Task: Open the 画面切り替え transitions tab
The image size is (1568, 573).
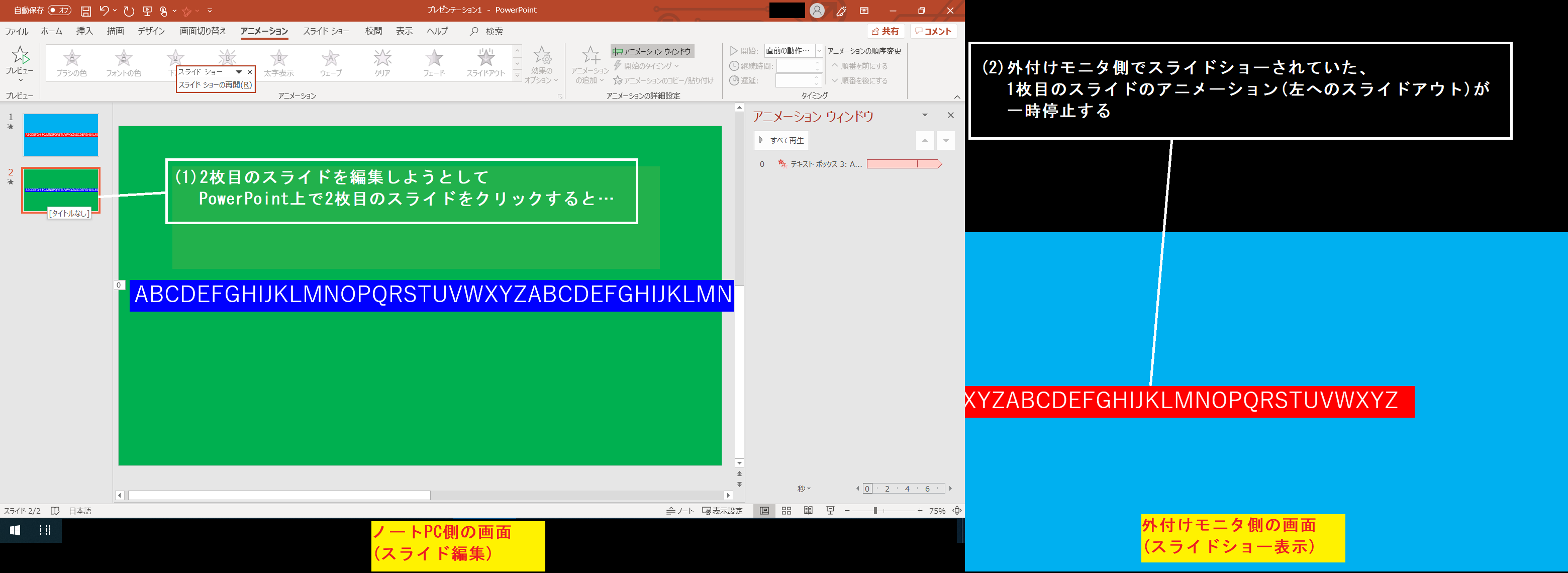Action: pos(203,31)
